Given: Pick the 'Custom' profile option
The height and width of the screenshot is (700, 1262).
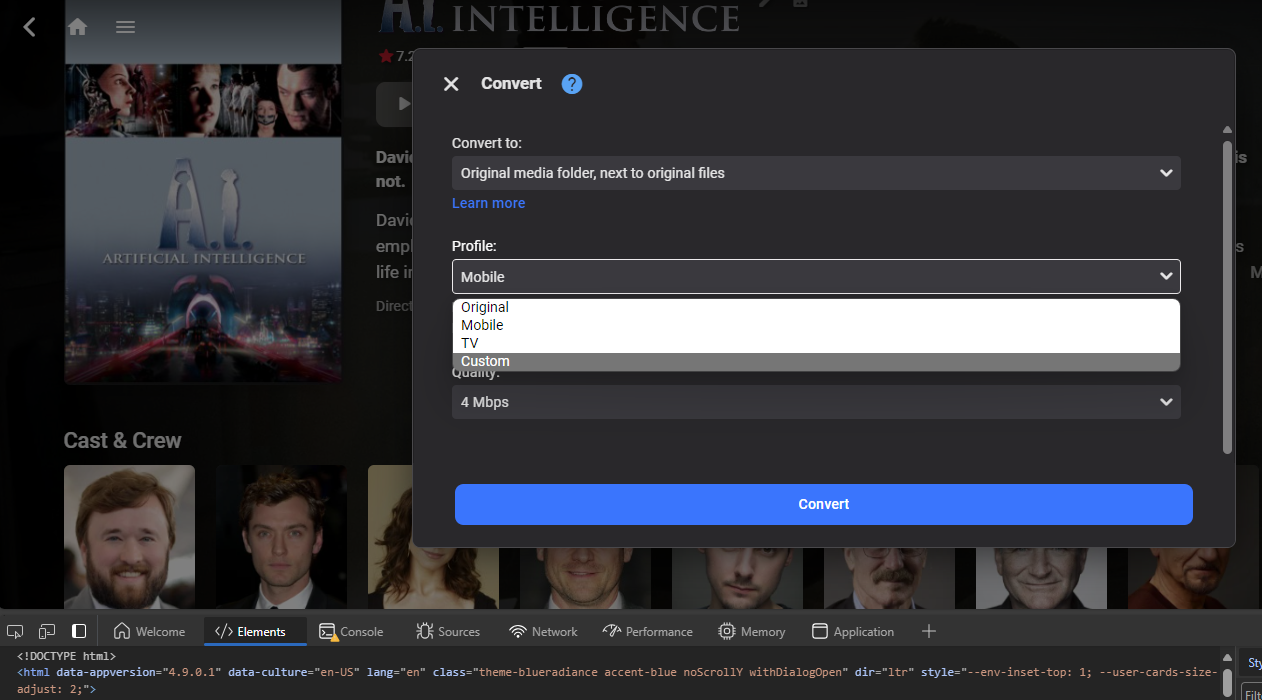Looking at the screenshot, I should 486,361.
